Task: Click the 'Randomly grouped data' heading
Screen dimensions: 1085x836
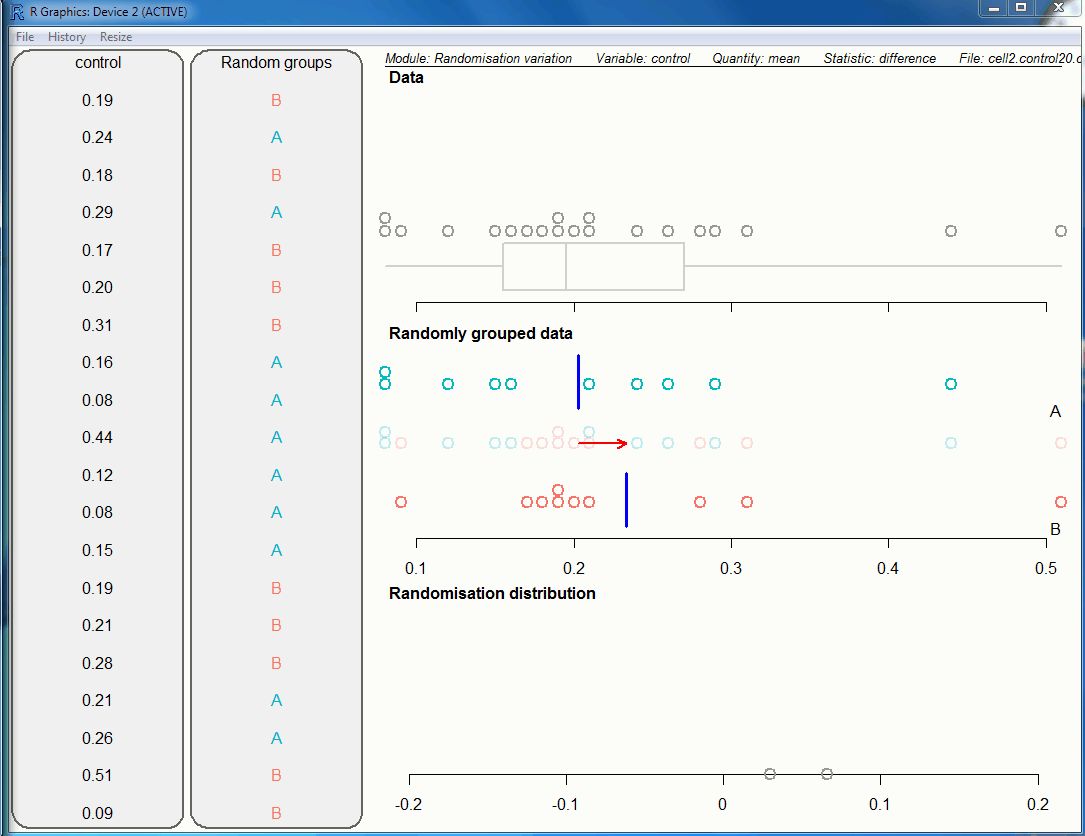Action: coord(480,334)
